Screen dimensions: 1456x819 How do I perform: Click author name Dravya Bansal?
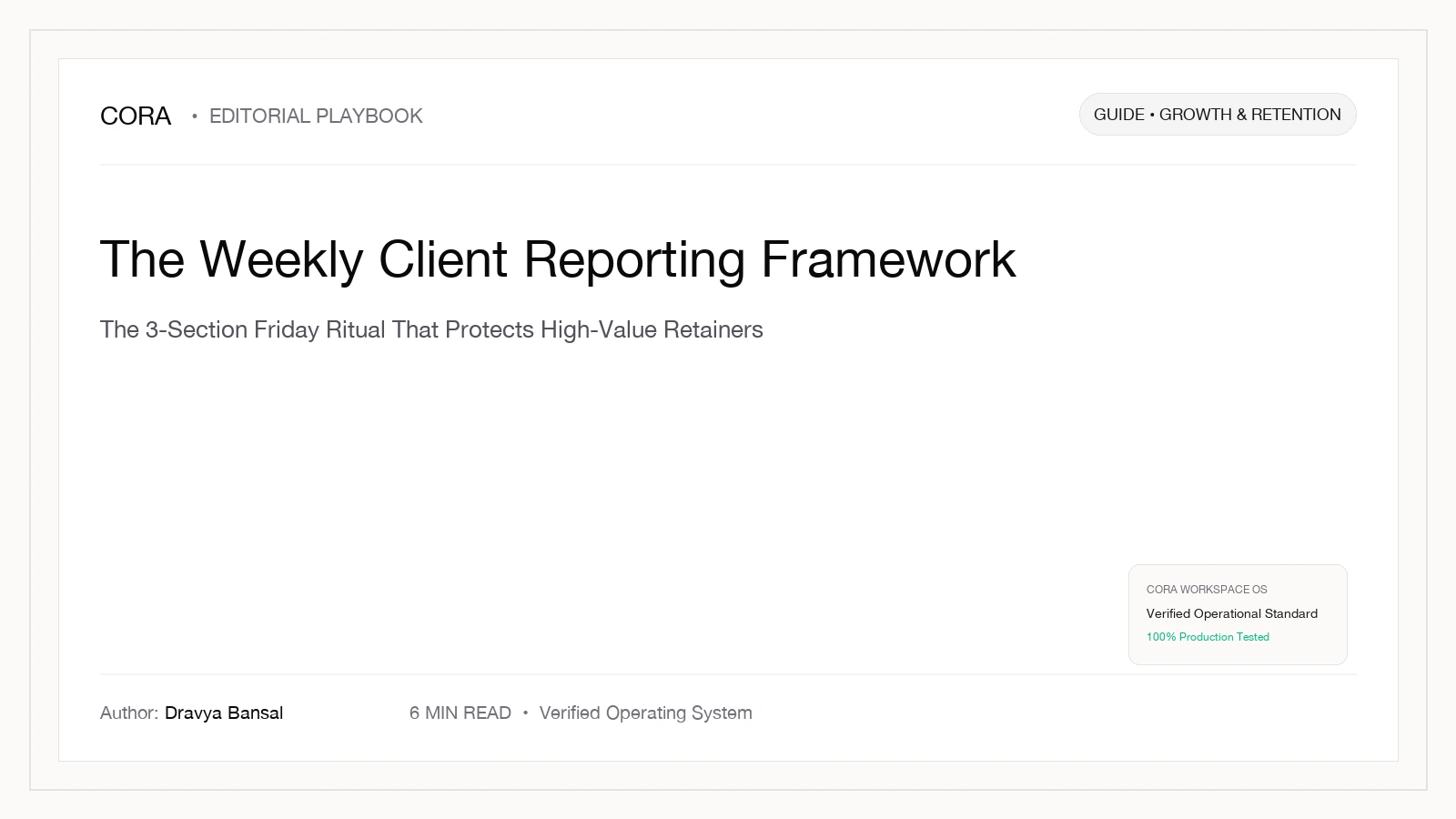pyautogui.click(x=224, y=713)
